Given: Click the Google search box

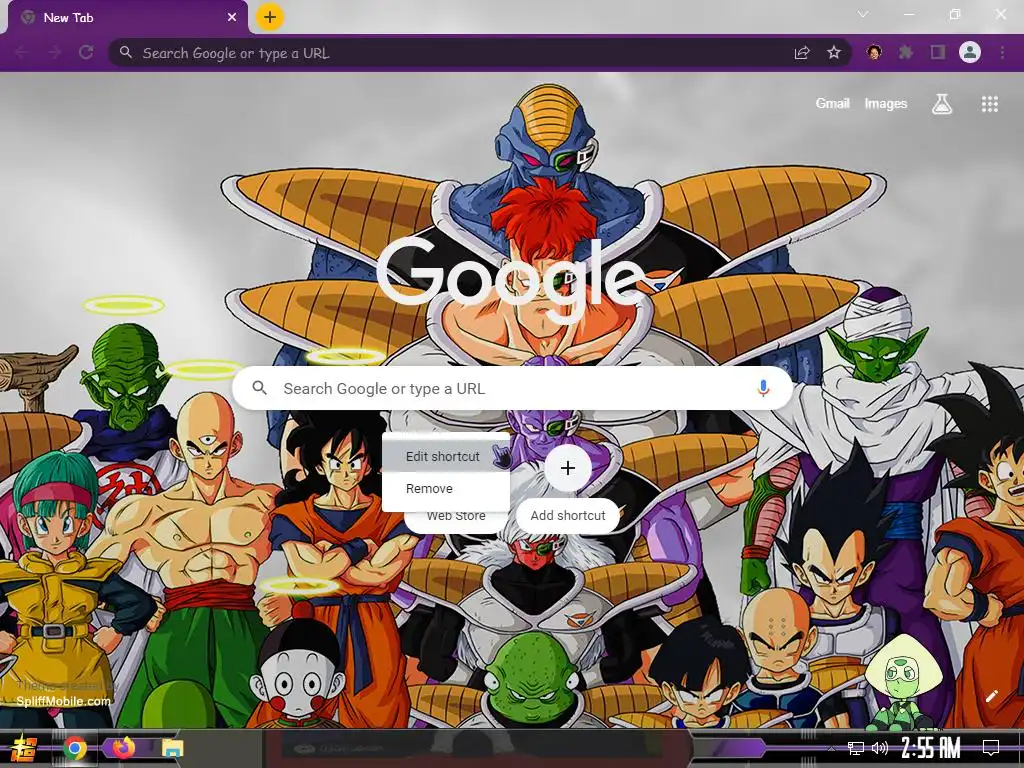Looking at the screenshot, I should tap(513, 389).
